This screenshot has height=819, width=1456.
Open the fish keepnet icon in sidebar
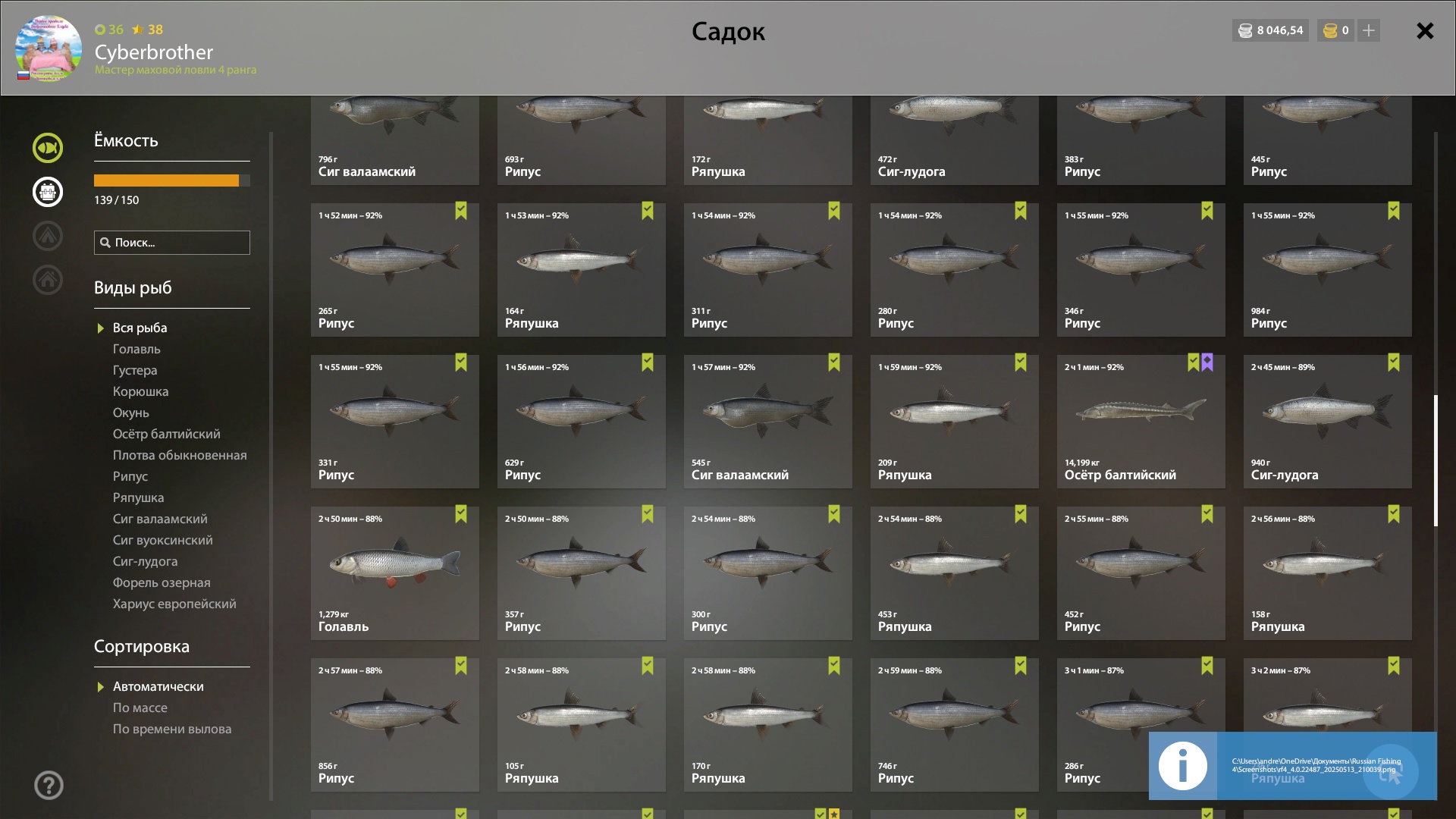tap(48, 148)
